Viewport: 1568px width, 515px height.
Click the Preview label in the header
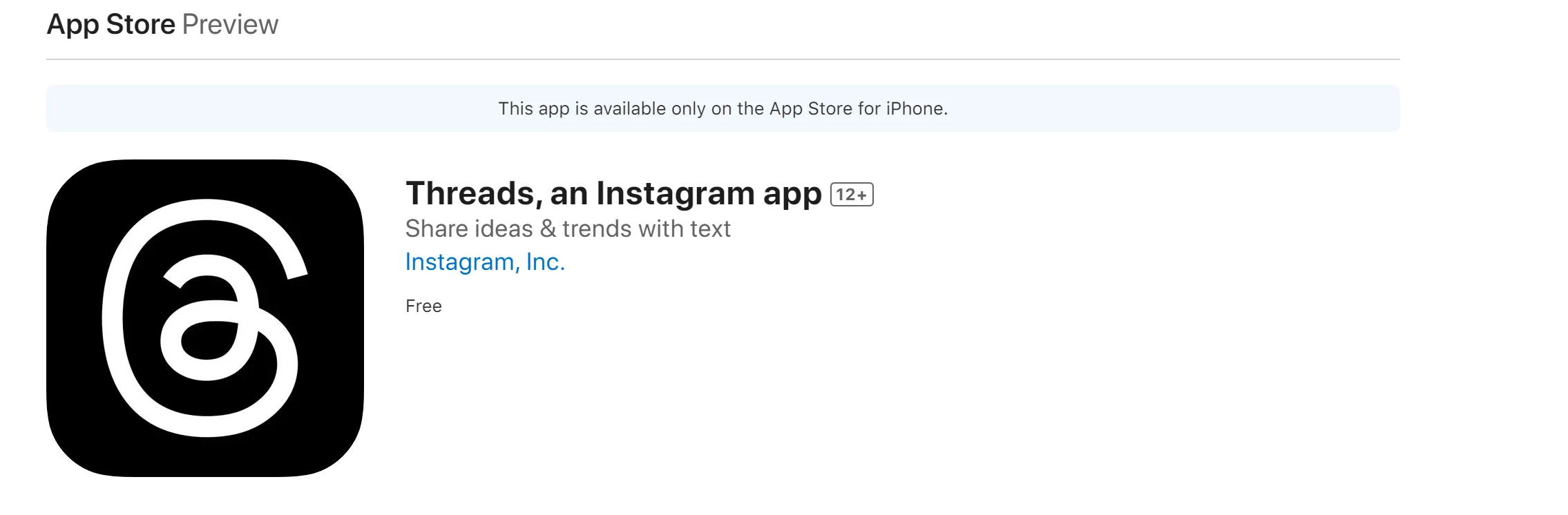(230, 25)
